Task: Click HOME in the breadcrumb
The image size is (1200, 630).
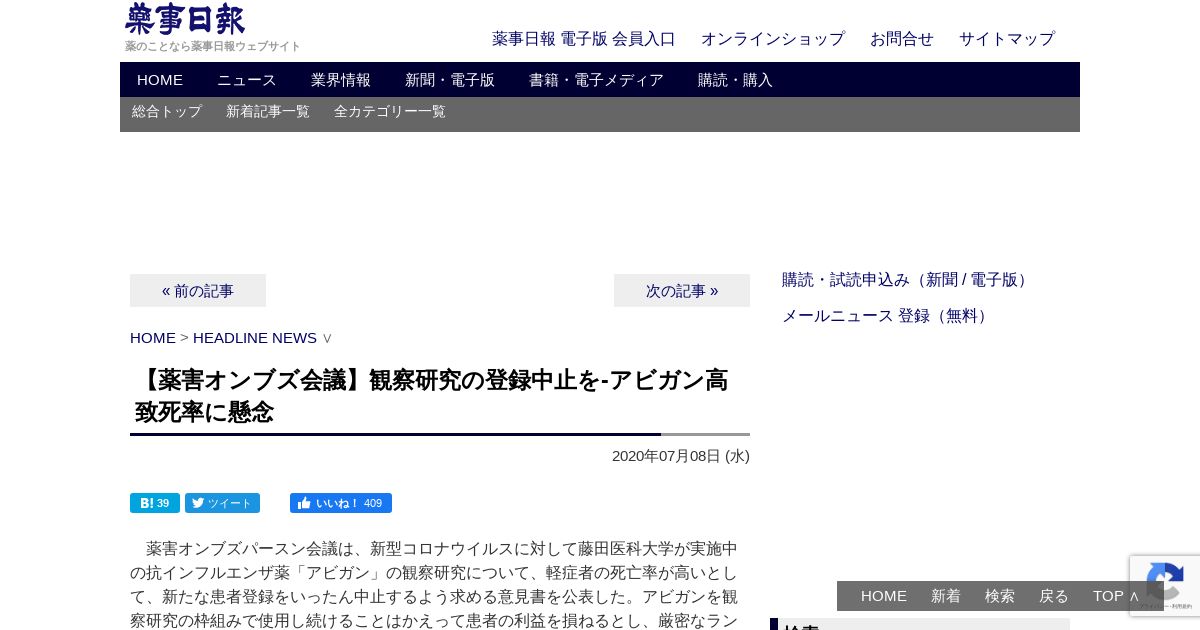Action: click(x=153, y=338)
